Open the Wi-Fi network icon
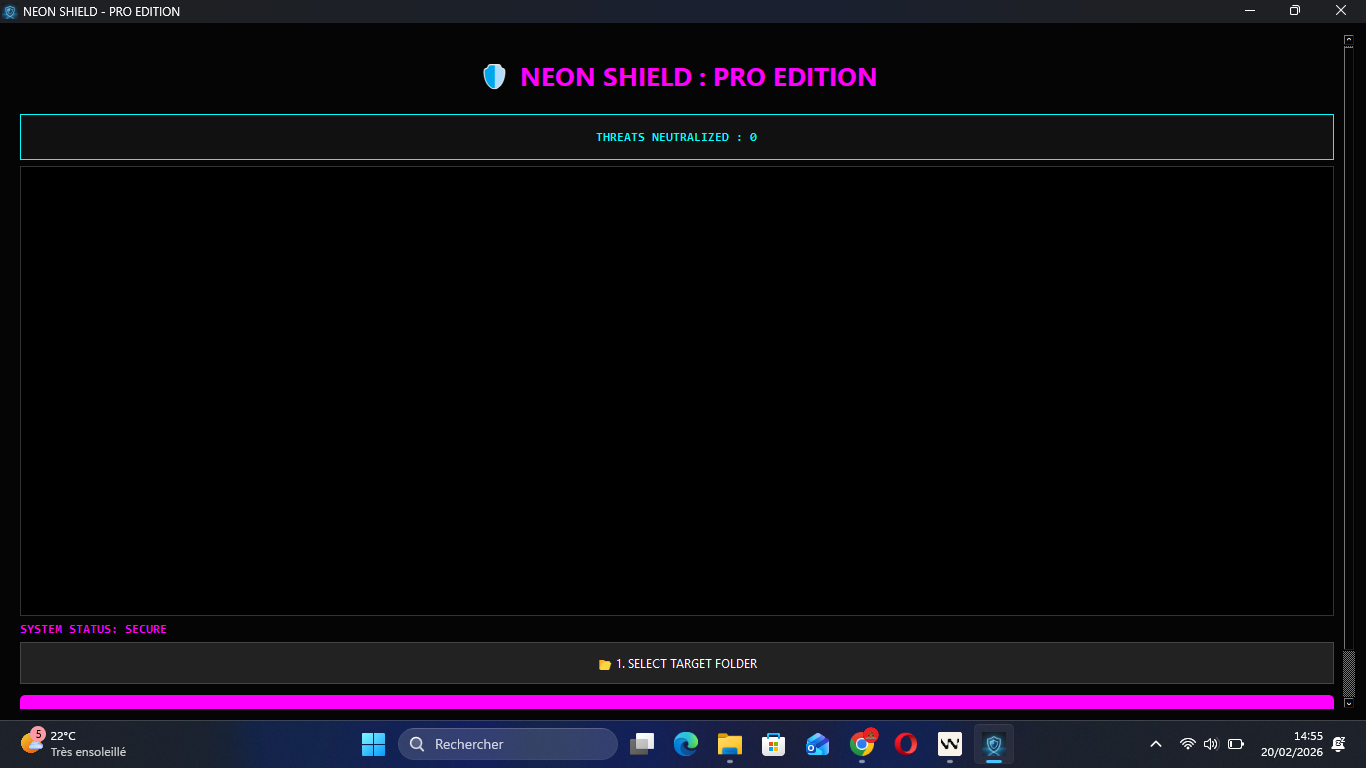The width and height of the screenshot is (1366, 768). point(1188,744)
